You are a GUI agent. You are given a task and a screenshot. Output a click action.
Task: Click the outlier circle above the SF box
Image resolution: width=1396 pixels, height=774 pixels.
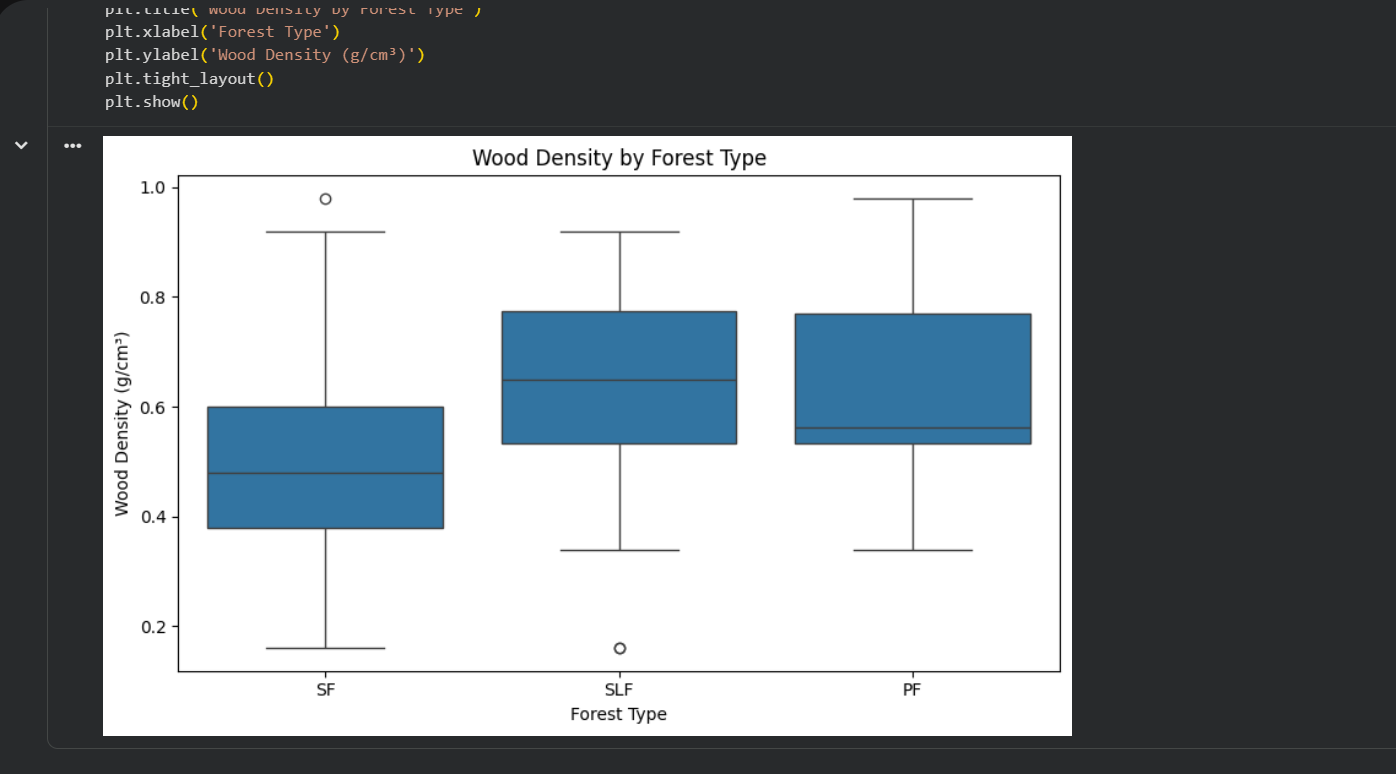click(326, 197)
